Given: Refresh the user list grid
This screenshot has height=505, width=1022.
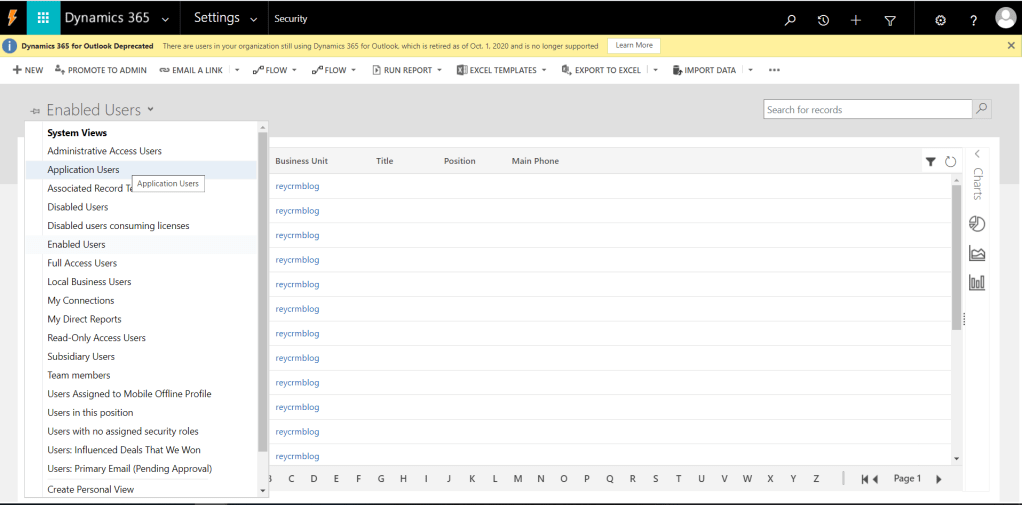Looking at the screenshot, I should click(x=950, y=161).
